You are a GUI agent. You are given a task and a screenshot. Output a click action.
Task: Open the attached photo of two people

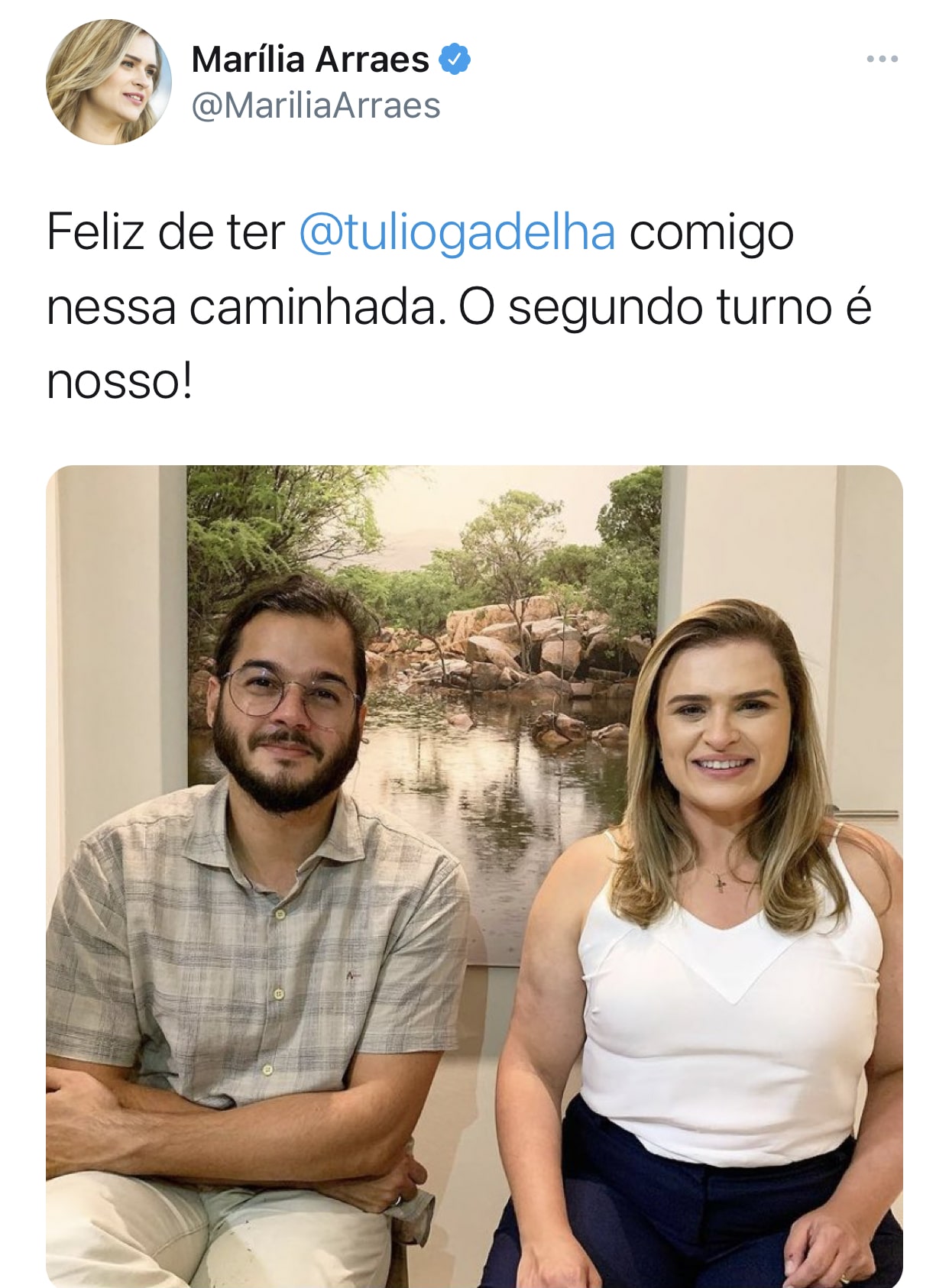(474, 875)
